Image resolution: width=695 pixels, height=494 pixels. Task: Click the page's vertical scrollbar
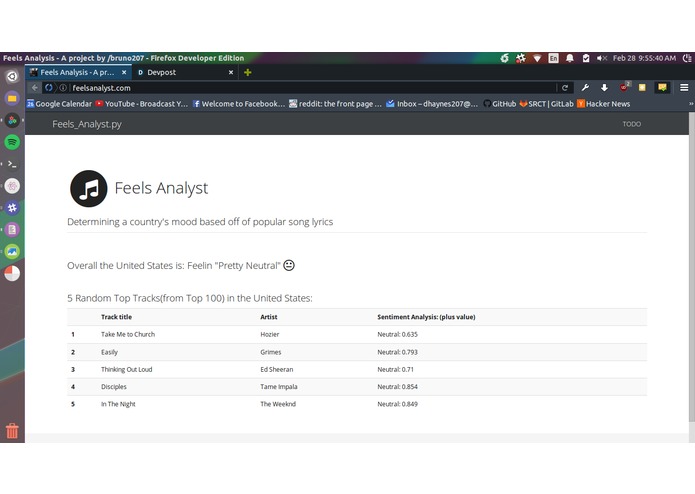point(691,266)
